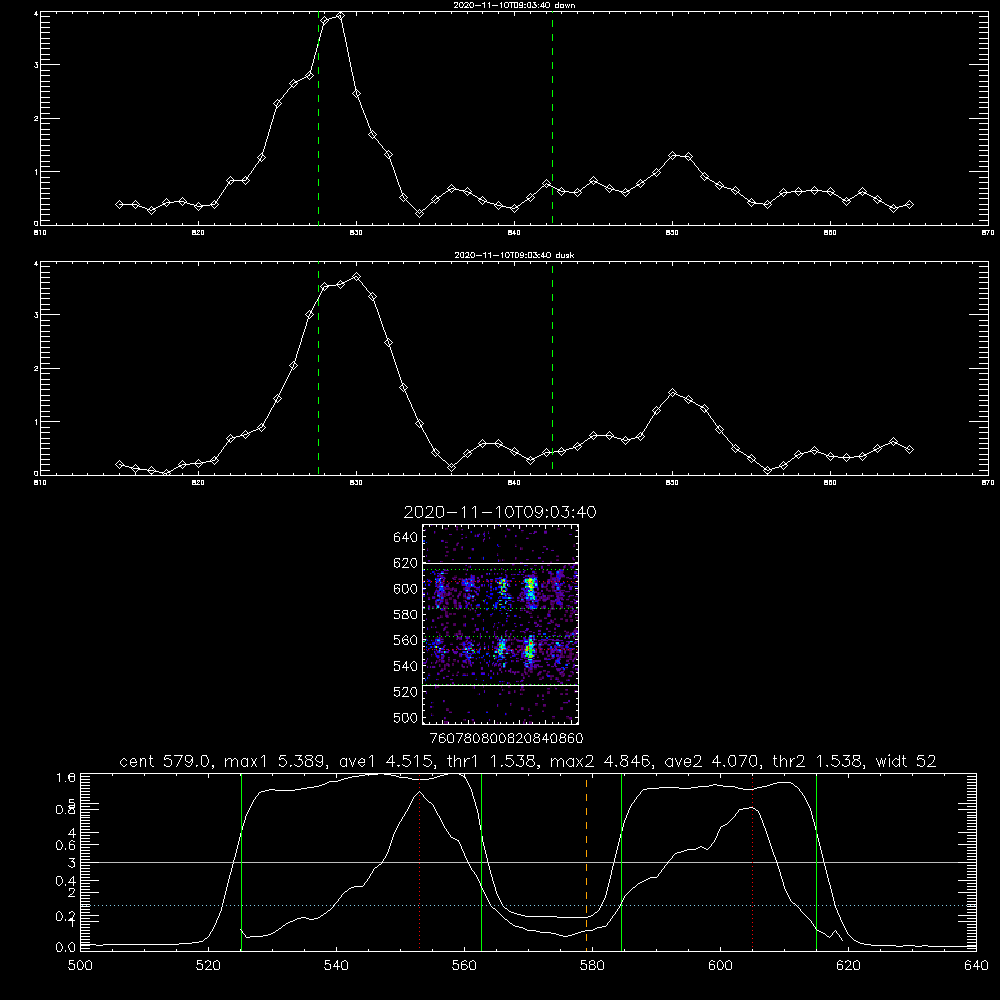The image size is (1000, 1000).
Task: Click y-axis label '0.0' on bottom plot
Action: [x=66, y=947]
